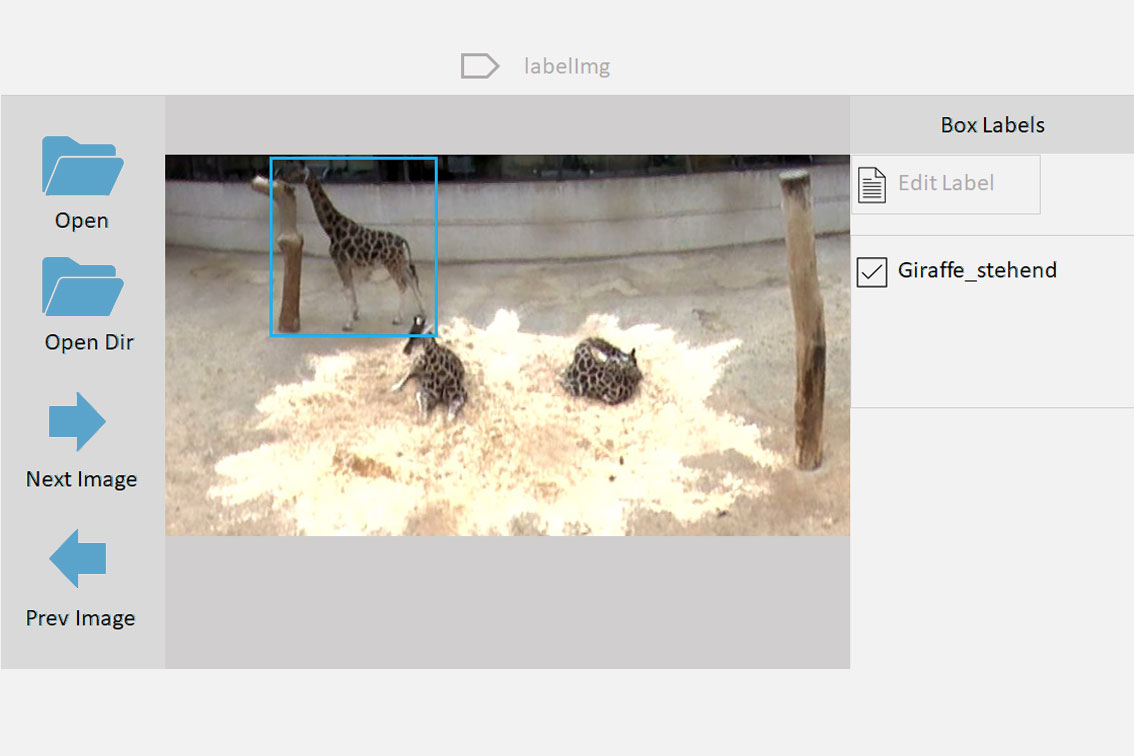Click the "Prev Image" text label

(80, 618)
